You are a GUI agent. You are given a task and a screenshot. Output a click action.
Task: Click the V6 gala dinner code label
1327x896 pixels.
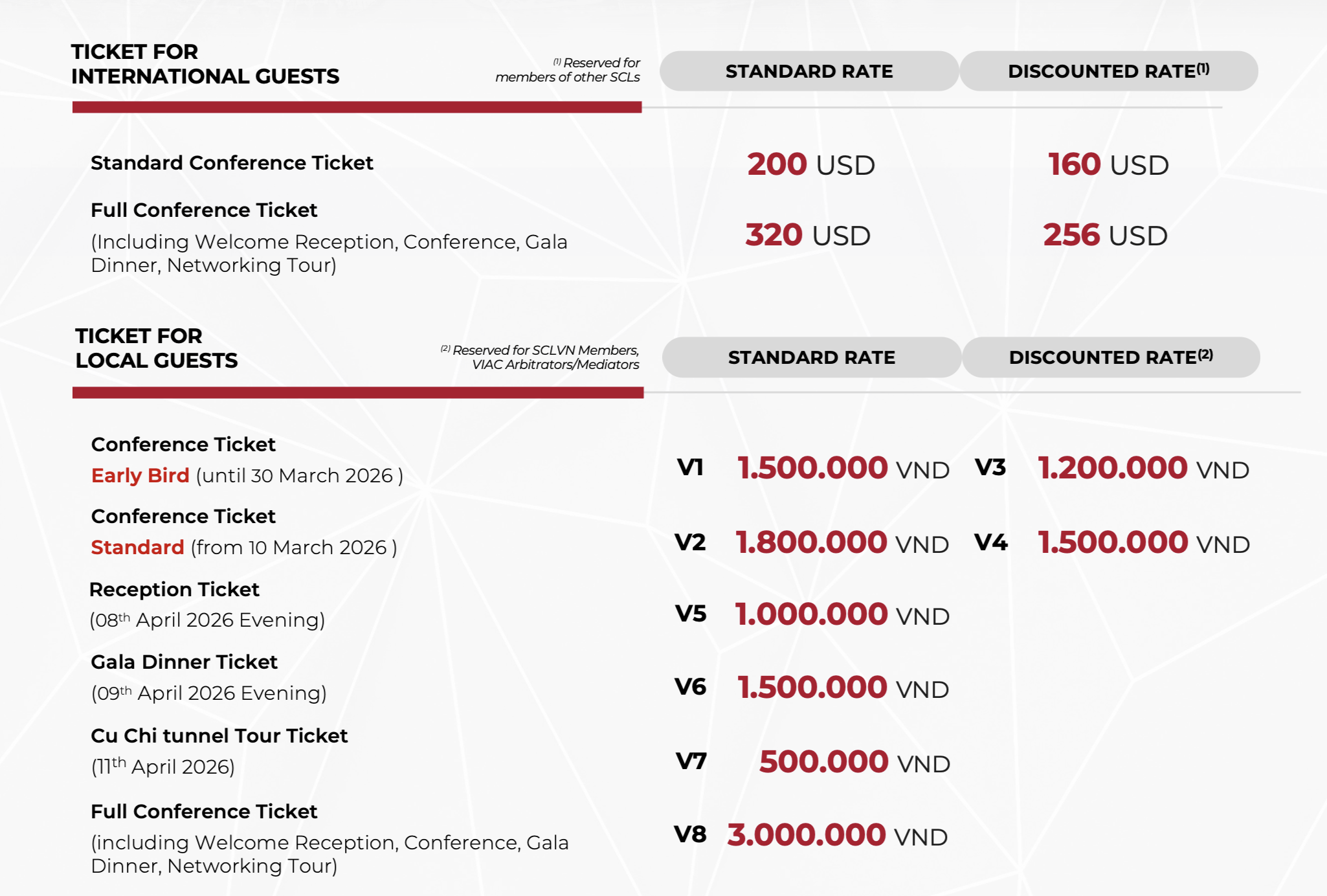[690, 687]
